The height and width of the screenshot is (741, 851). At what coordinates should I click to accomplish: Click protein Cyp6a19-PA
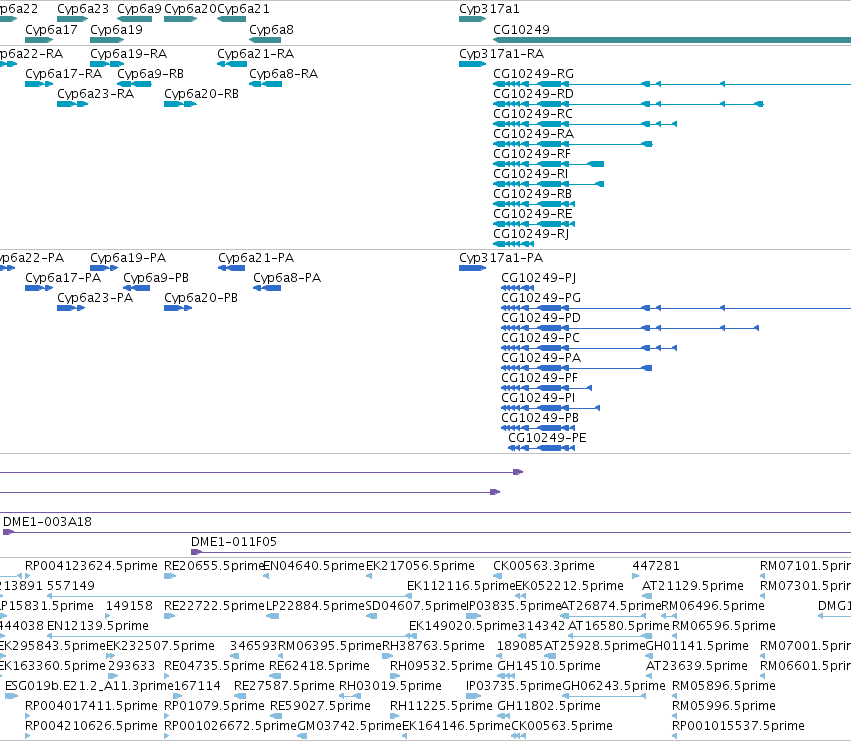click(x=128, y=258)
